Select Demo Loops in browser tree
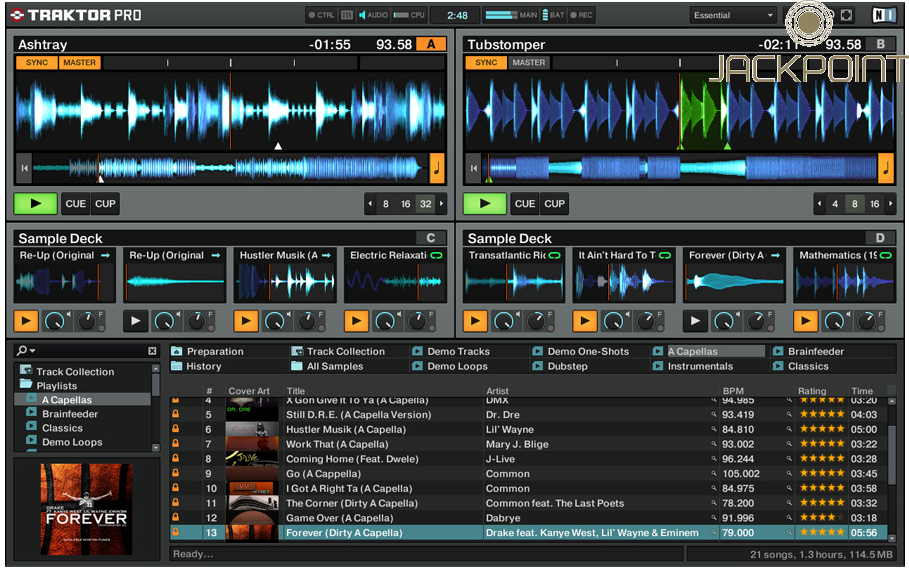 [x=72, y=442]
